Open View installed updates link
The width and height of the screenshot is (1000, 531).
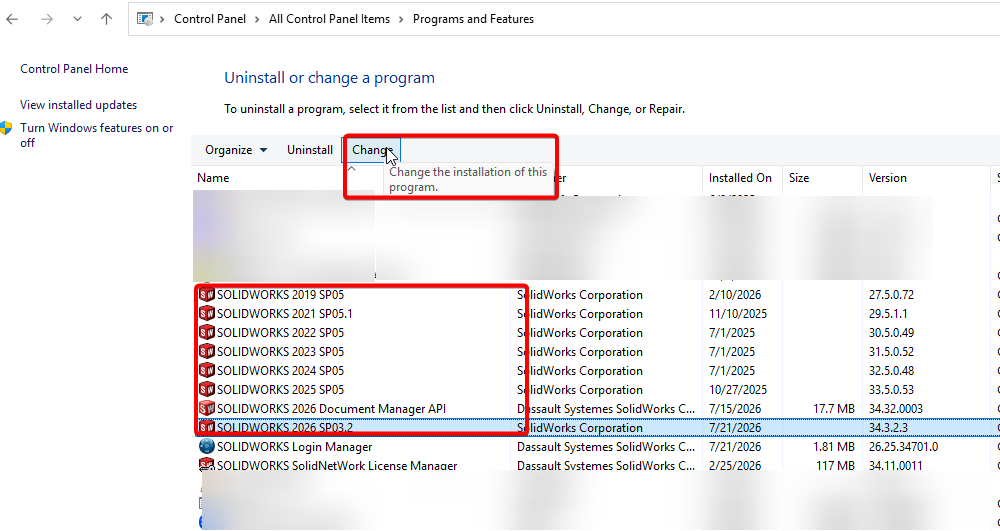pos(78,105)
